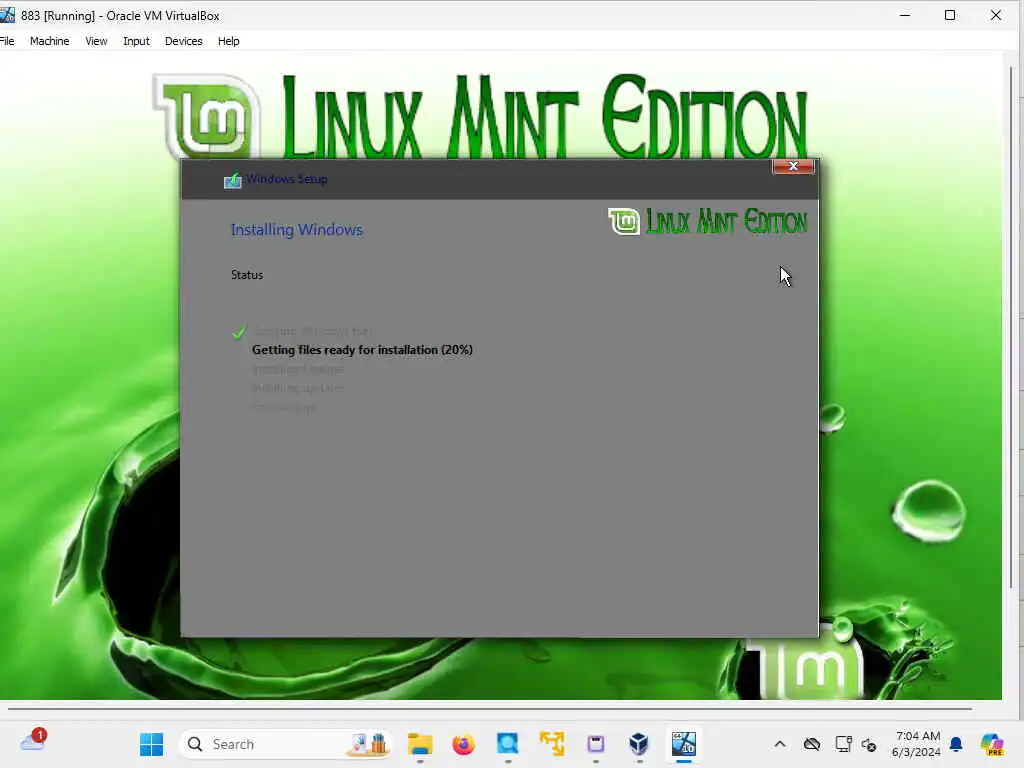This screenshot has height=768, width=1024.
Task: Minimize the VirtualBox window
Action: click(904, 15)
